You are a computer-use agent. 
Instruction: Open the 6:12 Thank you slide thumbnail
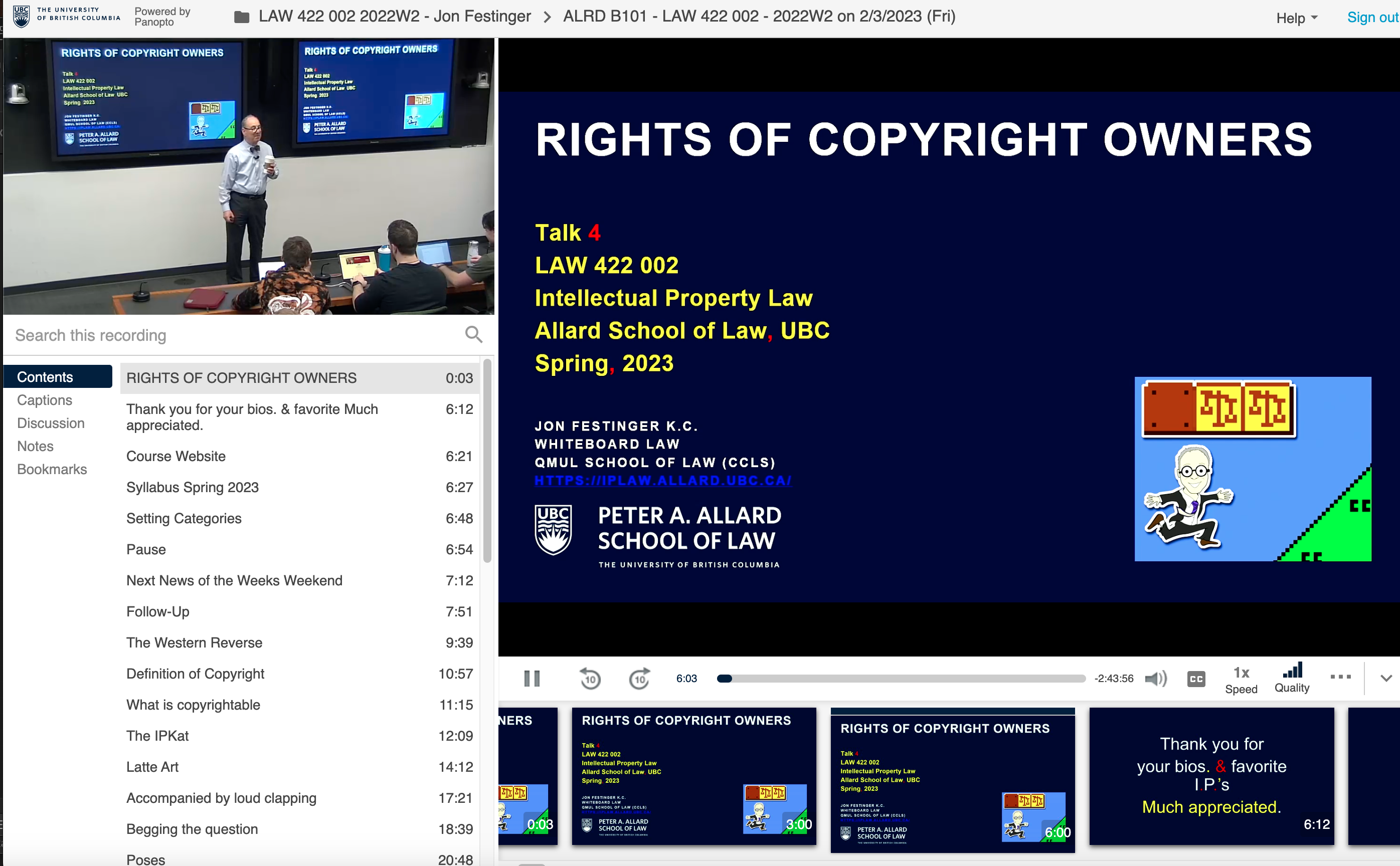(1211, 775)
